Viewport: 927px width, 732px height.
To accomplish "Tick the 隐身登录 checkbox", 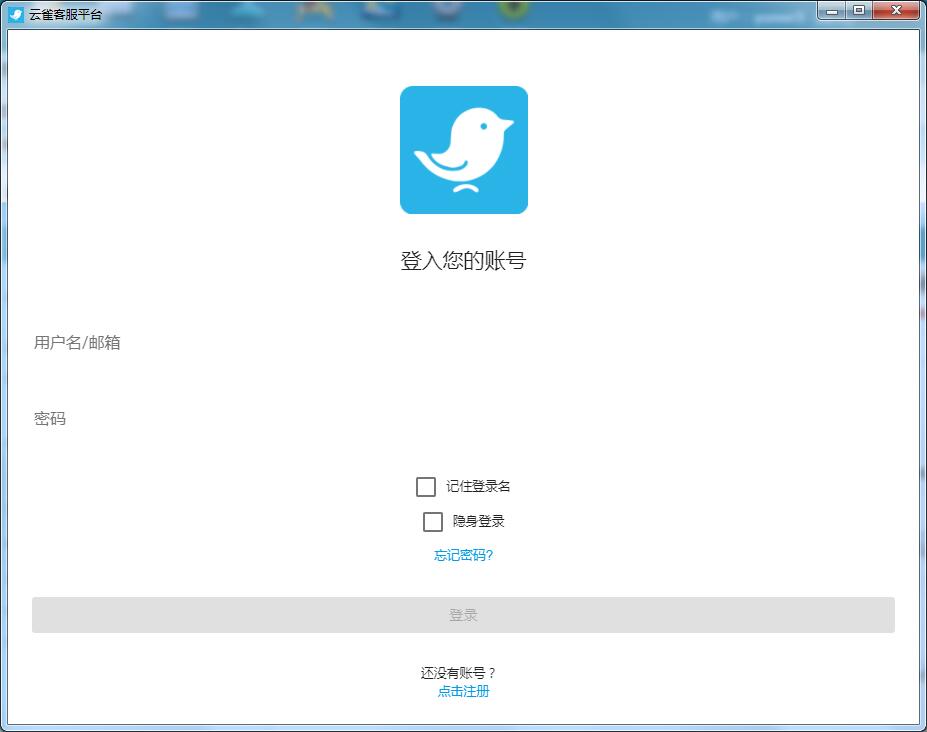I will [433, 522].
